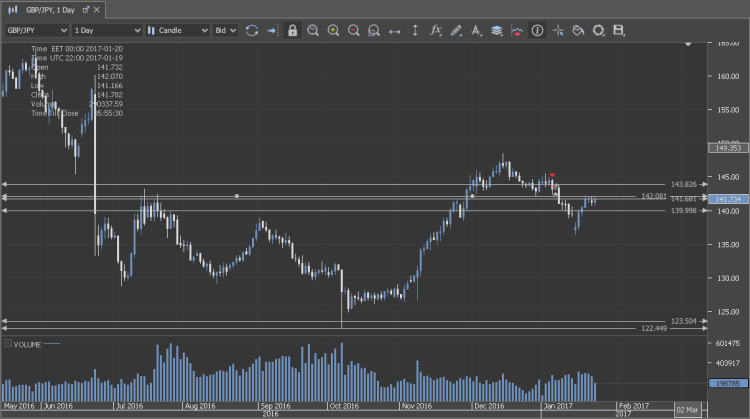Click the zoom out magnifier icon
Screen dimensions: 750x419
353,31
